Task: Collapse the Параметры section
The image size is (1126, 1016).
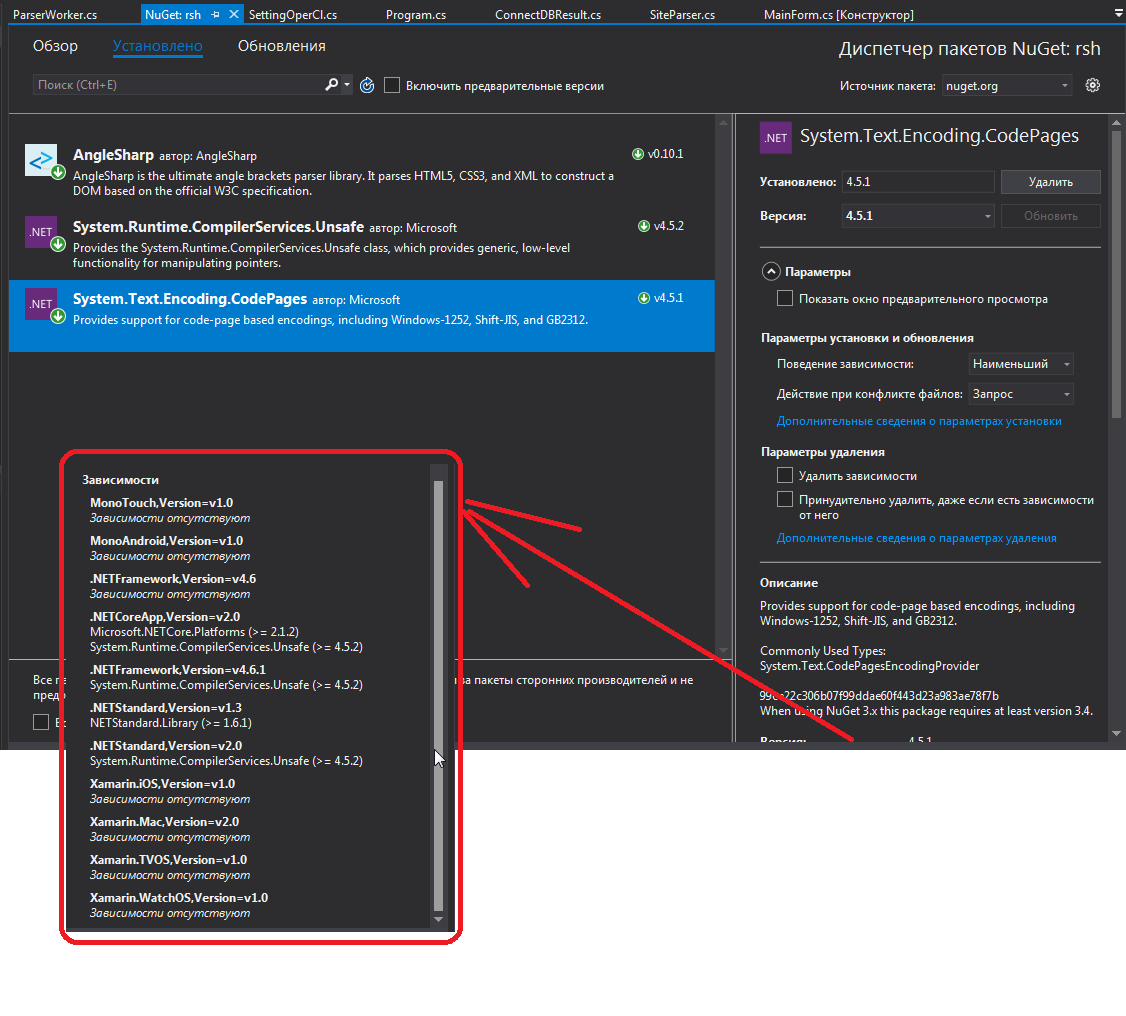Action: (x=771, y=271)
